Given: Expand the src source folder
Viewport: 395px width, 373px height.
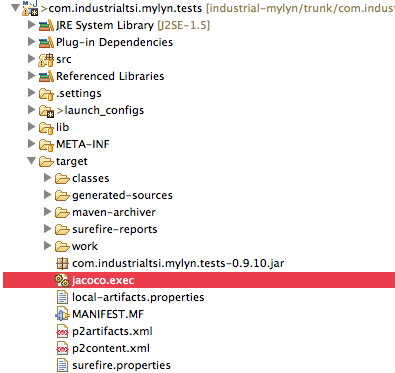Looking at the screenshot, I should (32, 58).
